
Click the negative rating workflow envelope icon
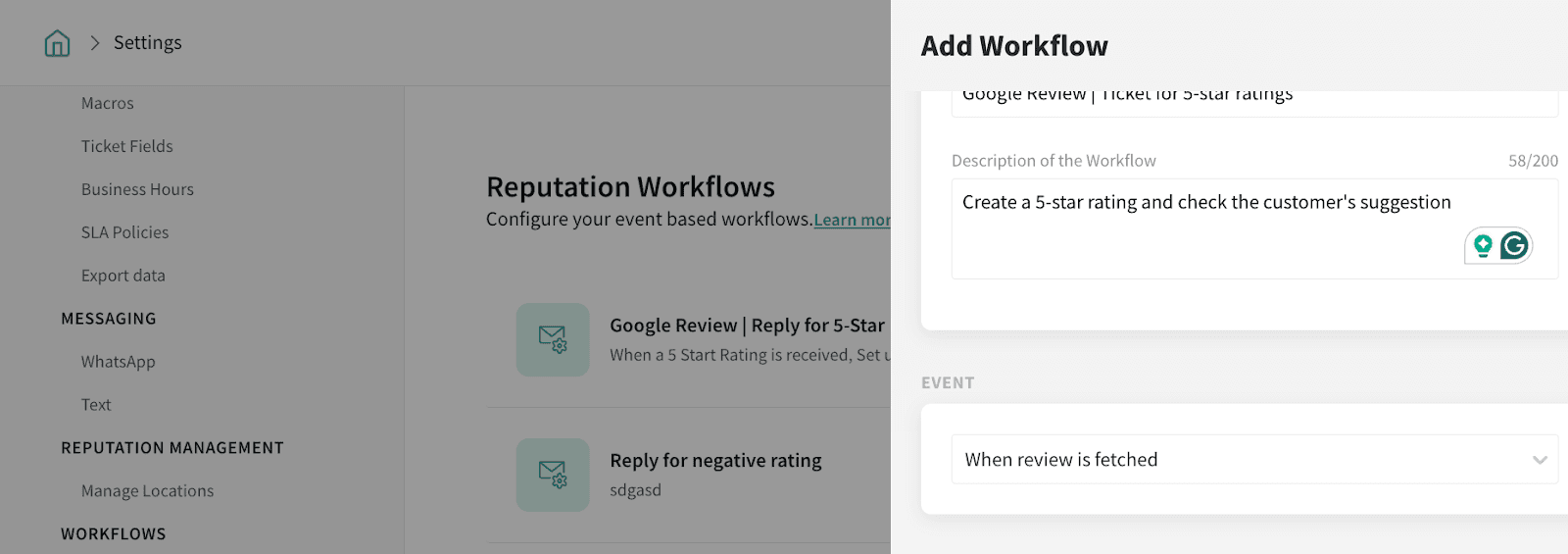[x=553, y=475]
